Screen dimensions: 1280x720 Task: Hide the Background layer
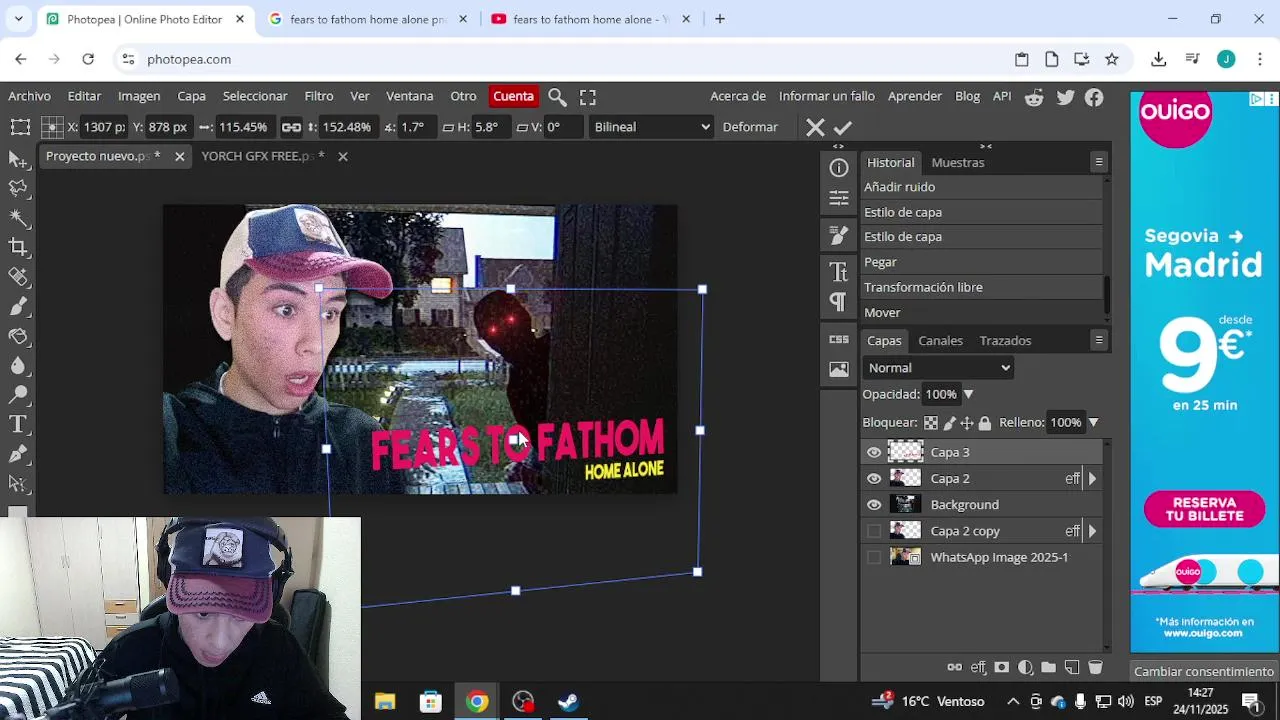click(x=874, y=505)
